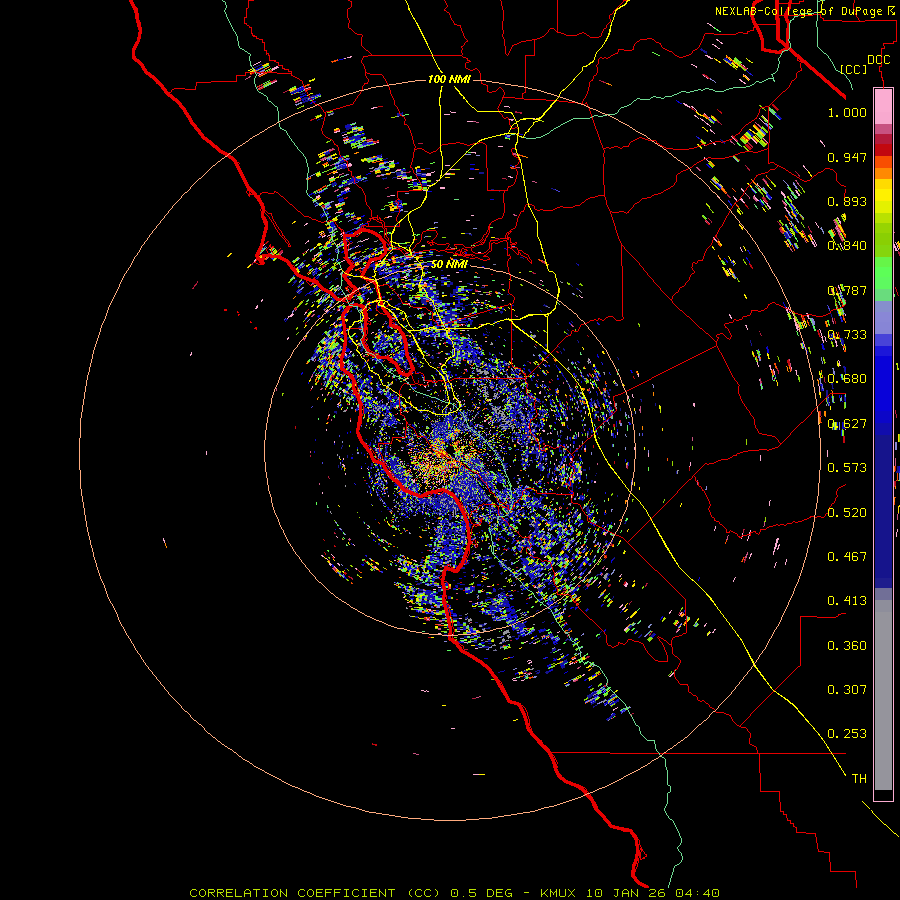Click the [CC] legend unit label
Screen dimensions: 900x900
[854, 69]
